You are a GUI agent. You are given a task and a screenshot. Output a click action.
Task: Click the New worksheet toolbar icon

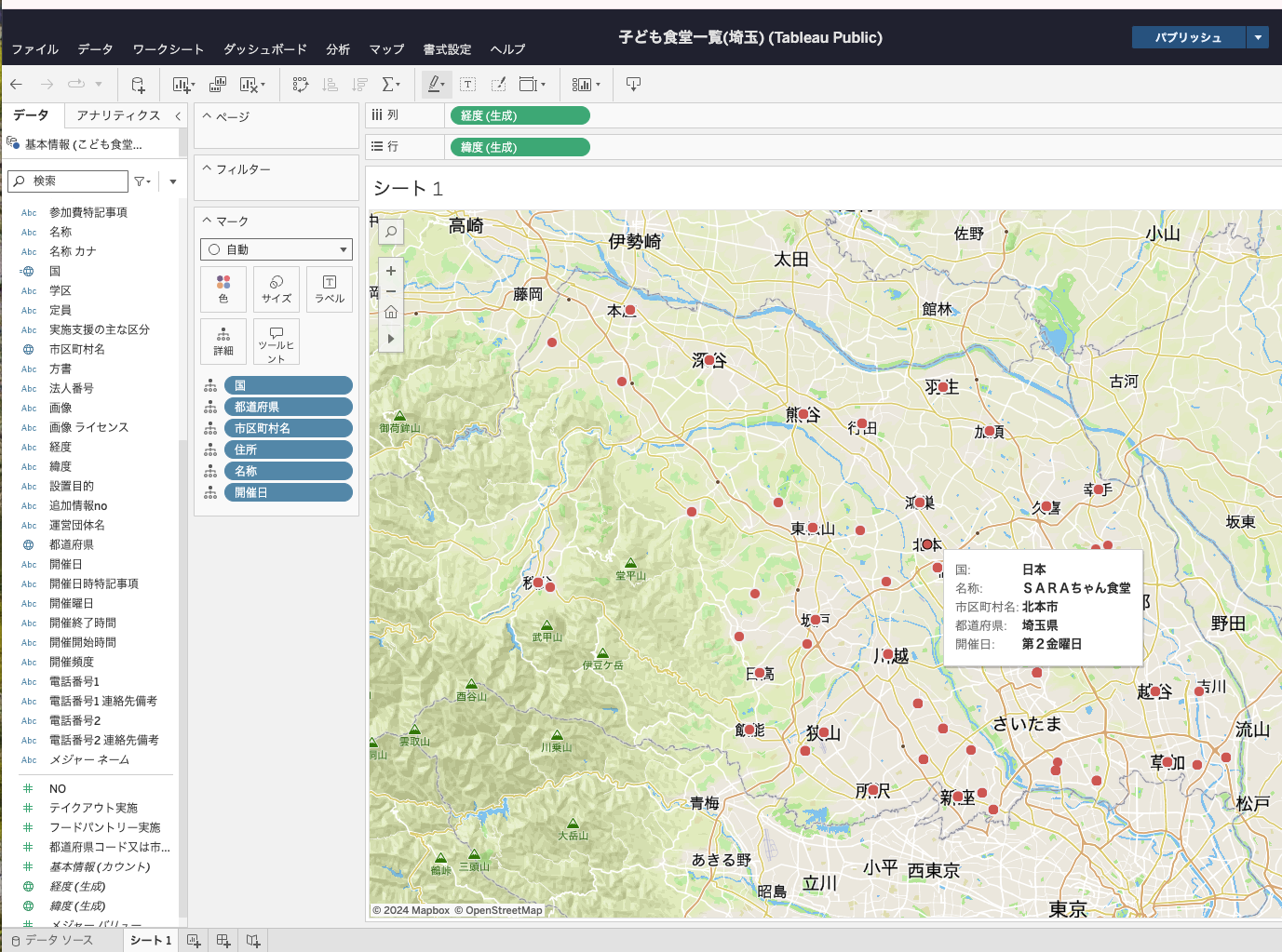click(183, 85)
